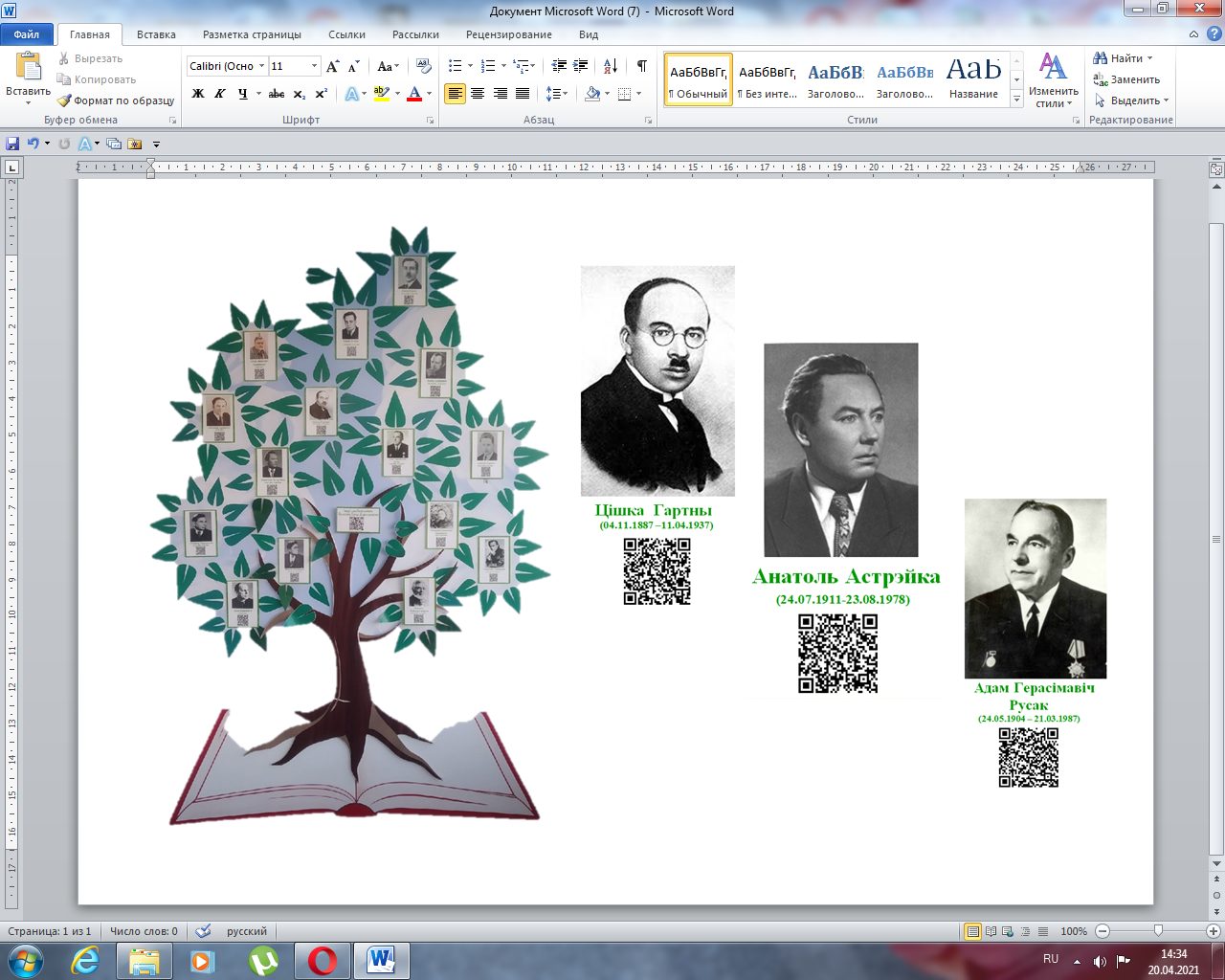Screen dimensions: 1225x980
Task: Click the sort (A-Я) icon
Action: coord(611,66)
